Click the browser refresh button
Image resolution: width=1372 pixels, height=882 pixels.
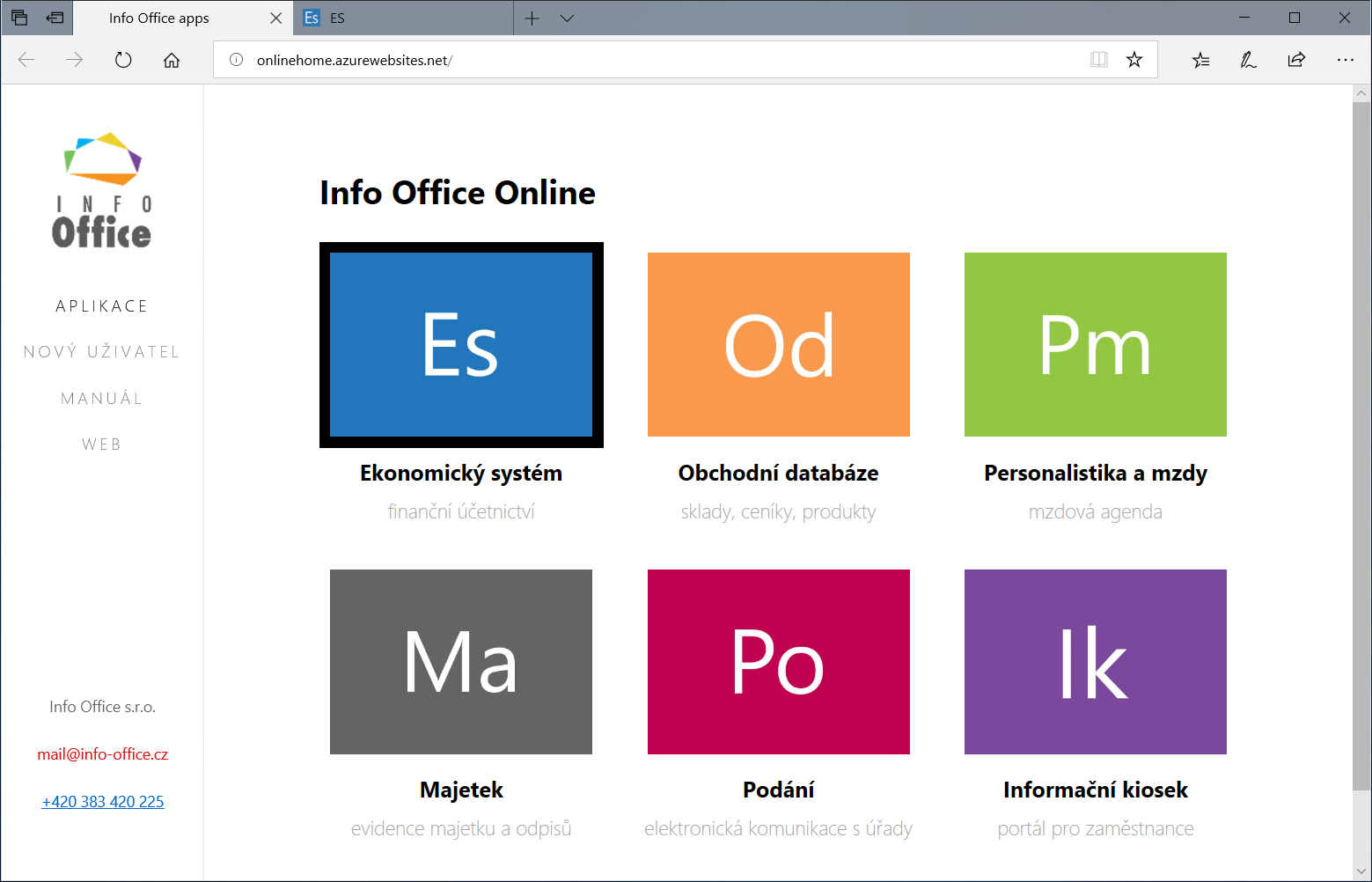pyautogui.click(x=123, y=60)
